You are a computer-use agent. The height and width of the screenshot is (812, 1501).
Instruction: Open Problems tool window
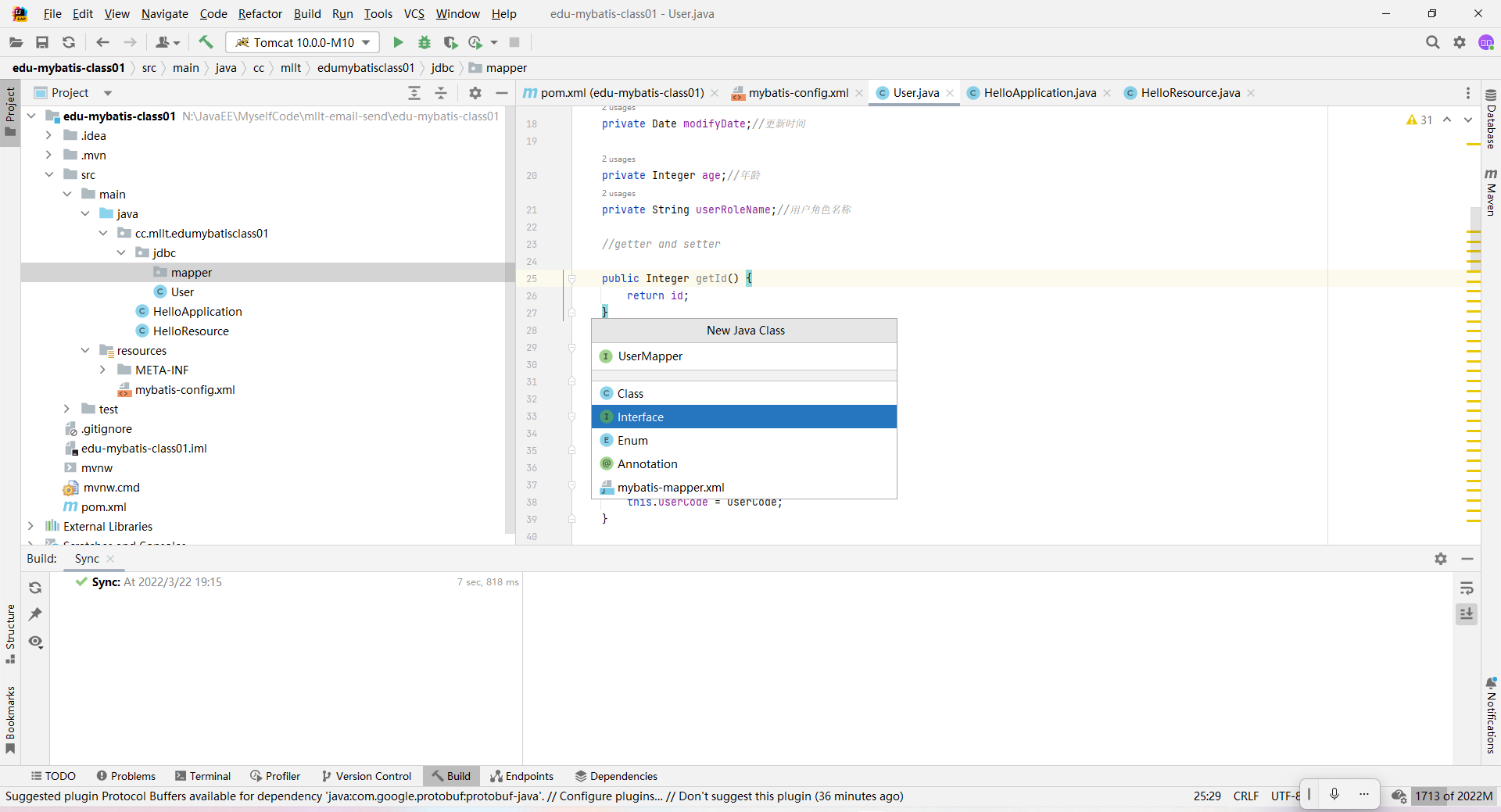point(126,776)
